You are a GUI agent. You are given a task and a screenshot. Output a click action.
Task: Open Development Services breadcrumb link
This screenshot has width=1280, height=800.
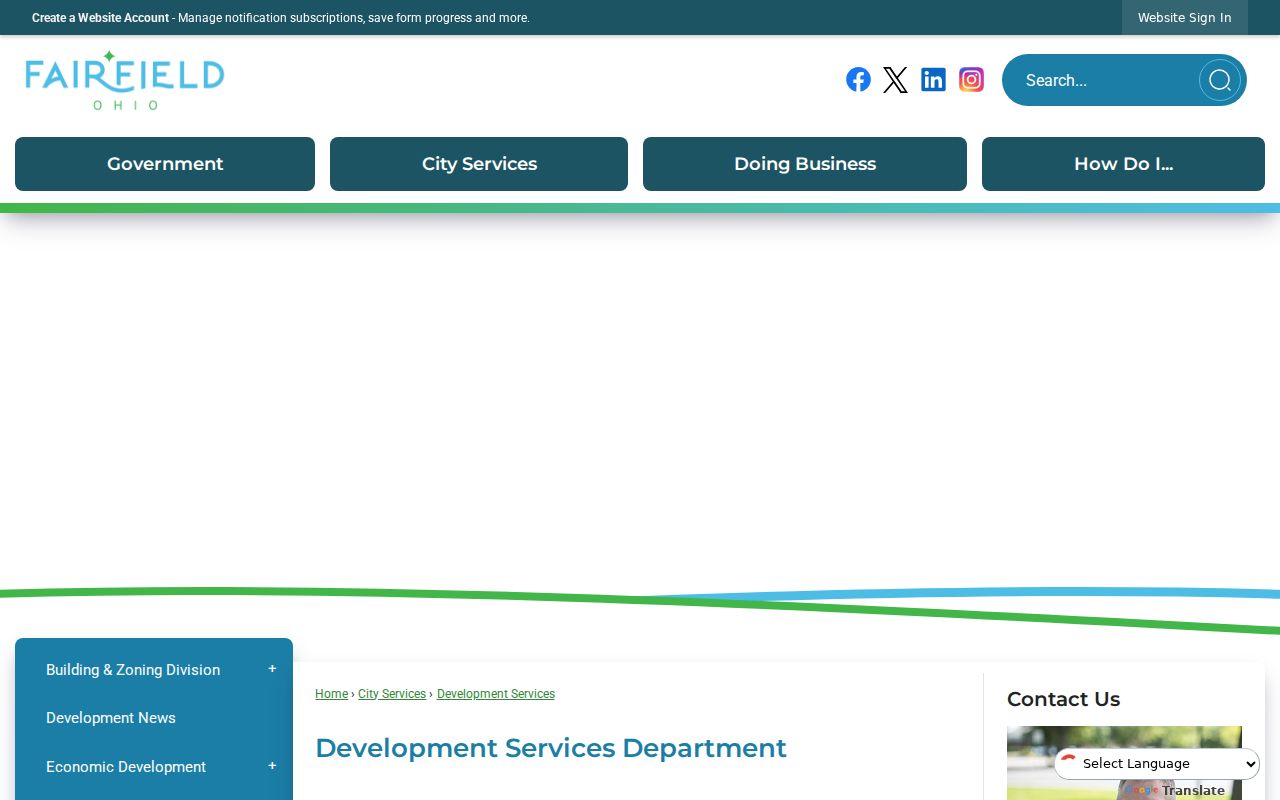pyautogui.click(x=496, y=694)
